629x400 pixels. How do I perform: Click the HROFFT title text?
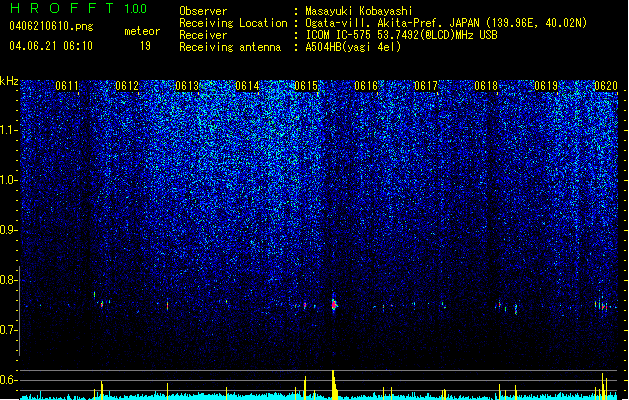62,8
